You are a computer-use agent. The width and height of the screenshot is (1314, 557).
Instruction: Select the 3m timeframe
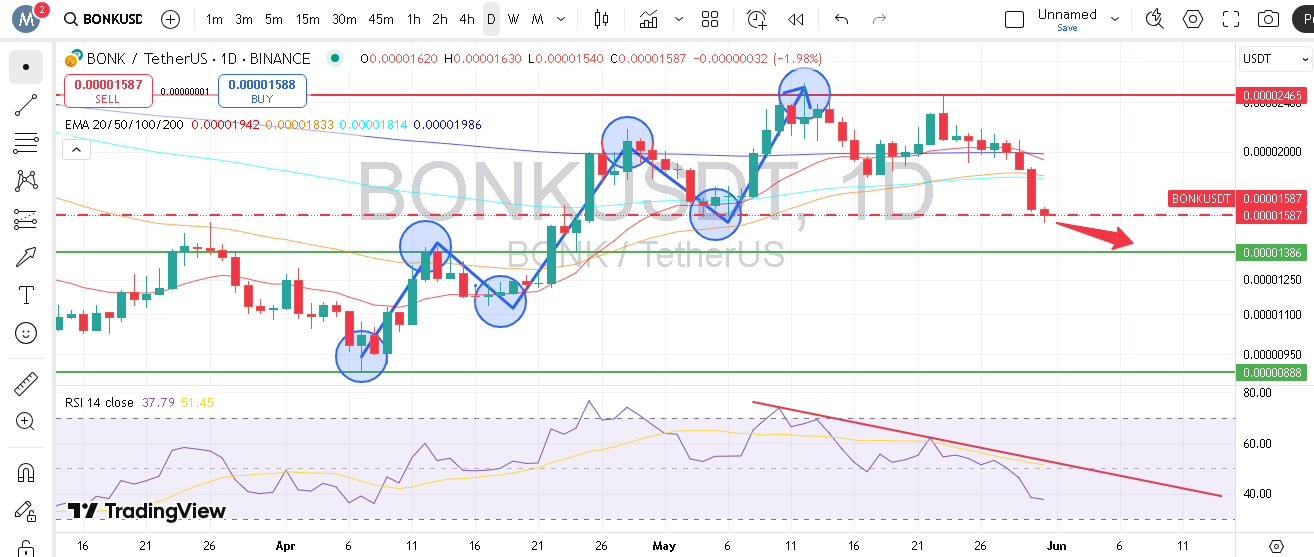244,19
